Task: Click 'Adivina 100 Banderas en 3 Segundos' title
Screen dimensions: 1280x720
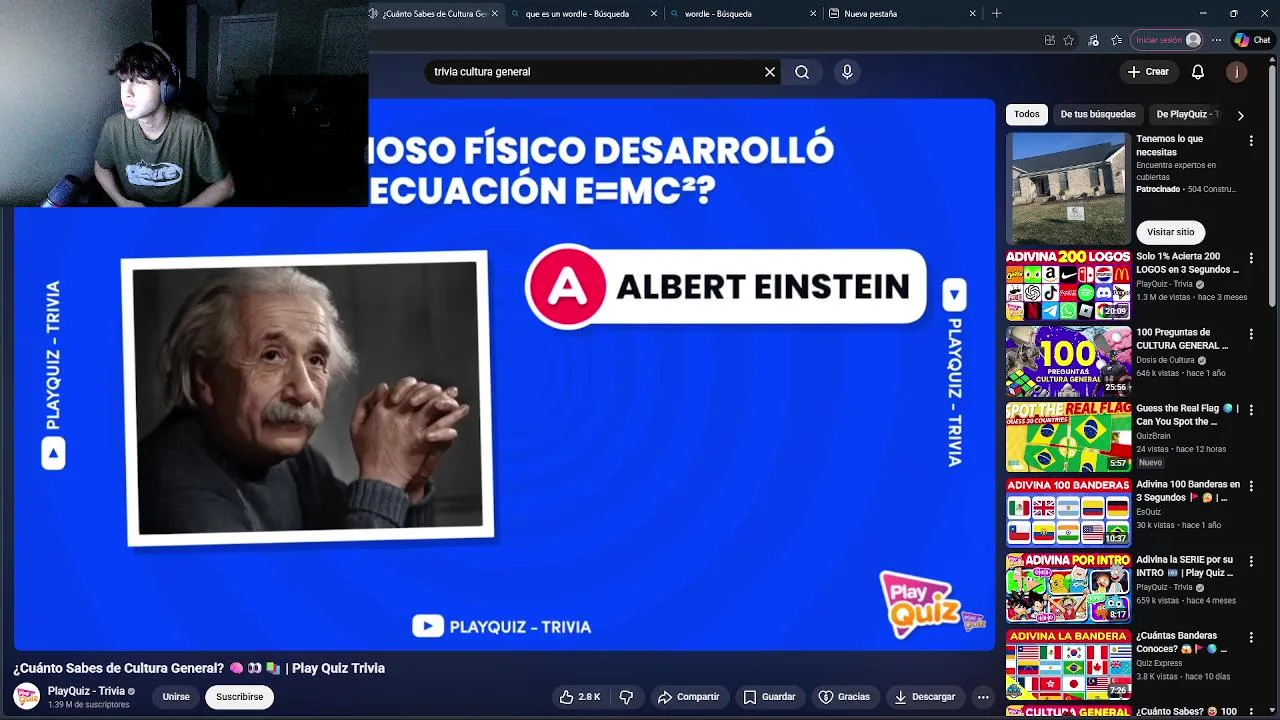Action: pyautogui.click(x=1188, y=491)
